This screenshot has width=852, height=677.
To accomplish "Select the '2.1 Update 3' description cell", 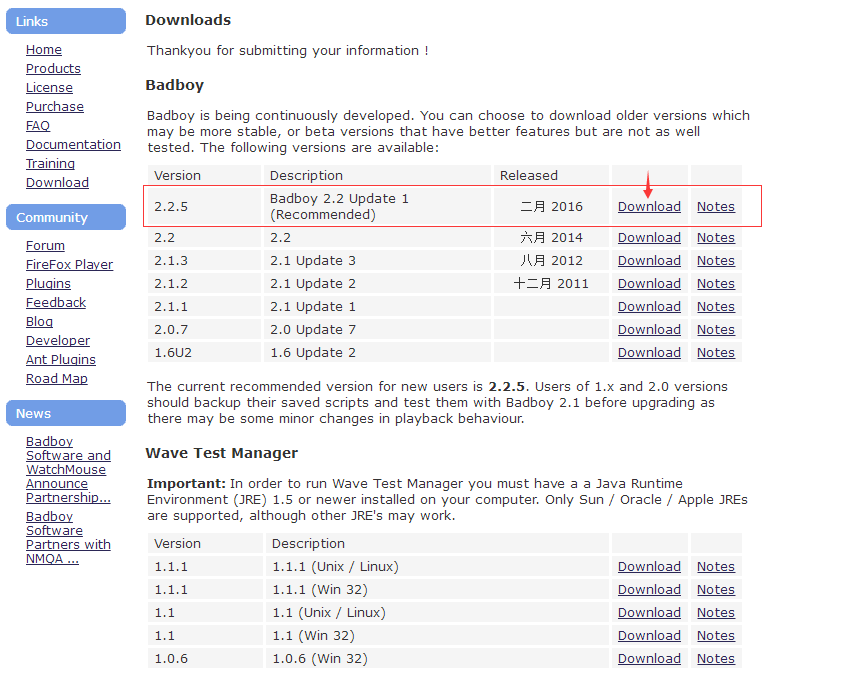I will click(x=377, y=260).
